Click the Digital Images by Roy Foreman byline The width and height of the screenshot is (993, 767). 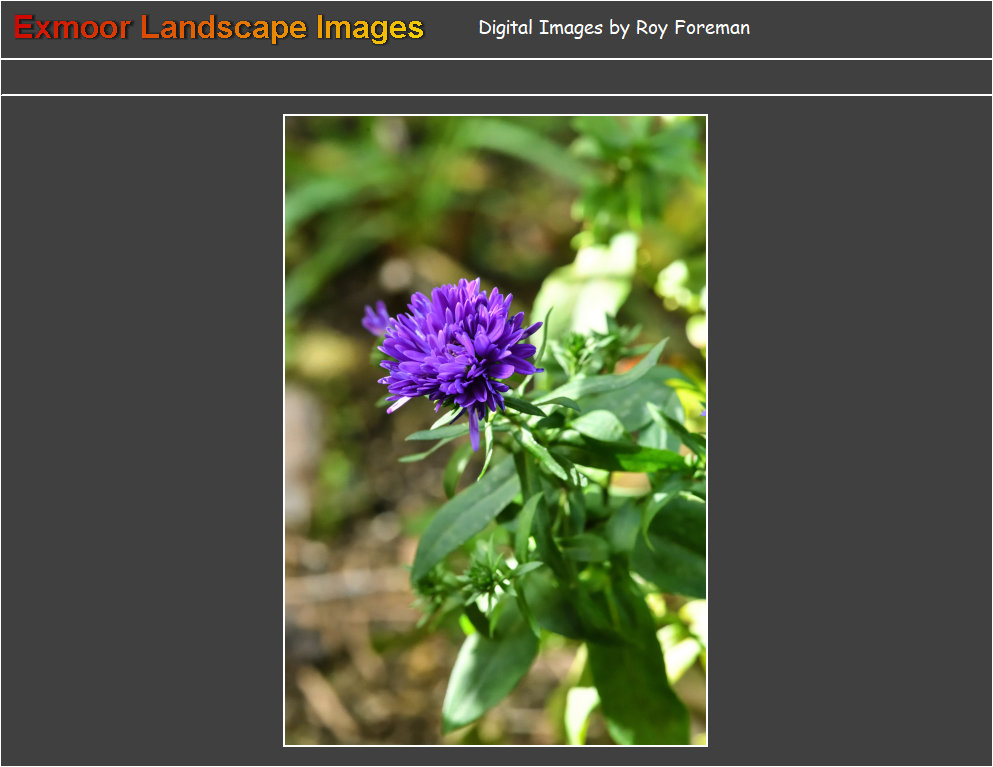point(613,28)
